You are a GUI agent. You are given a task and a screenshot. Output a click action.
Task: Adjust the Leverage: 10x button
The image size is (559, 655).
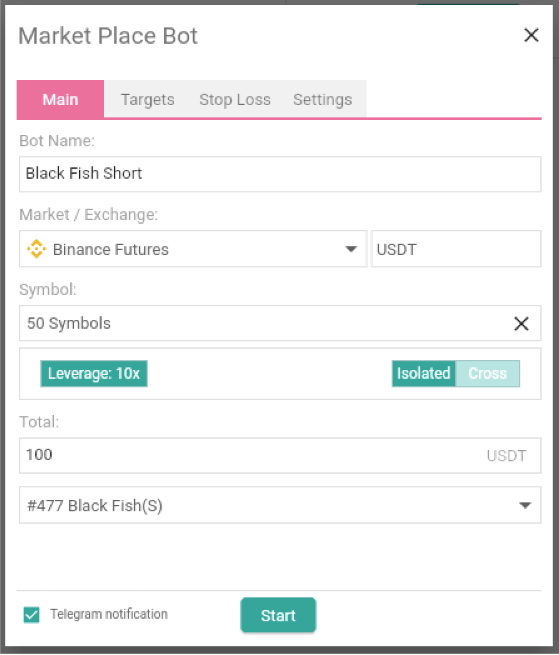coord(94,373)
